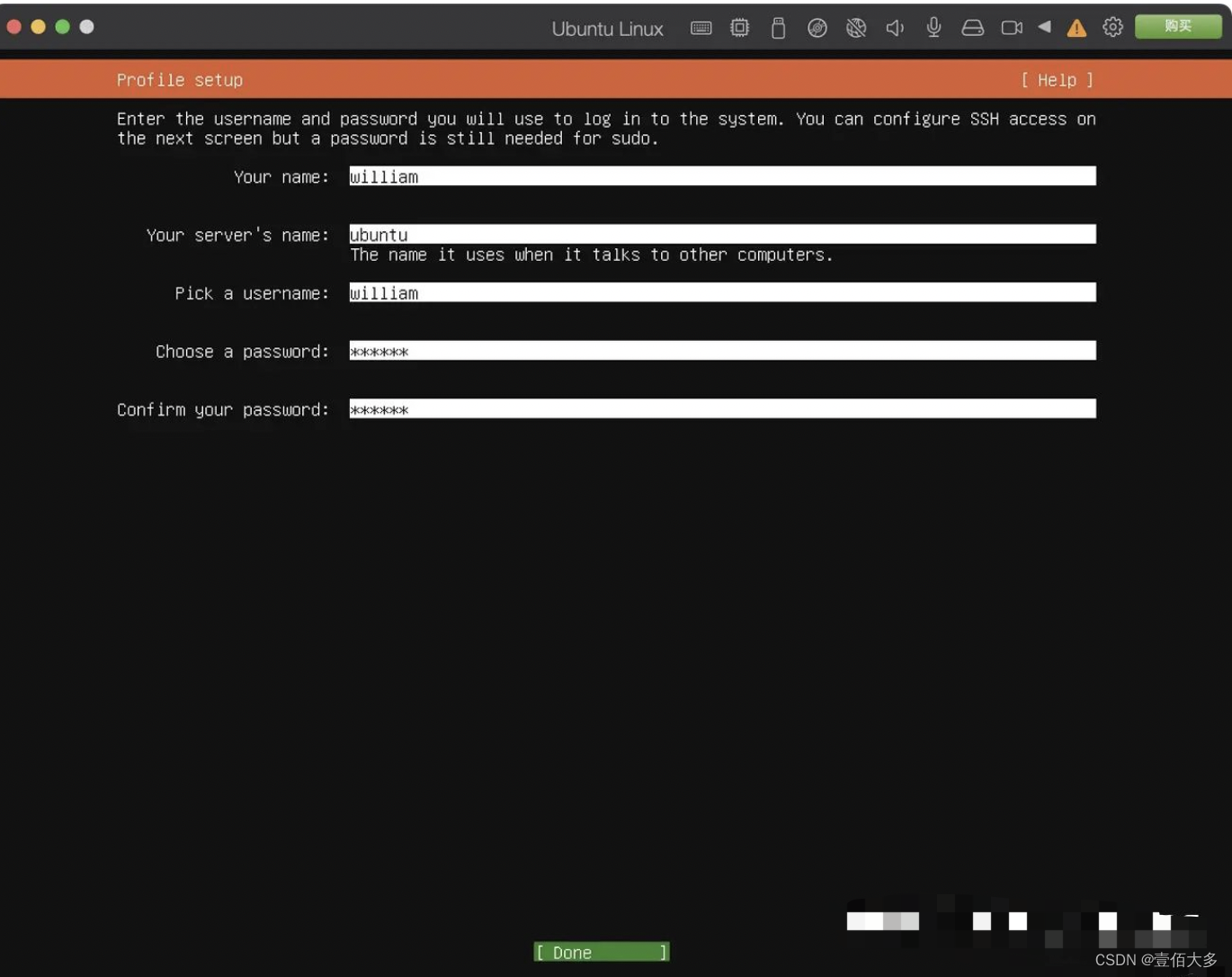
Task: Click the CD/DVD disc icon in toolbar
Action: 817,28
